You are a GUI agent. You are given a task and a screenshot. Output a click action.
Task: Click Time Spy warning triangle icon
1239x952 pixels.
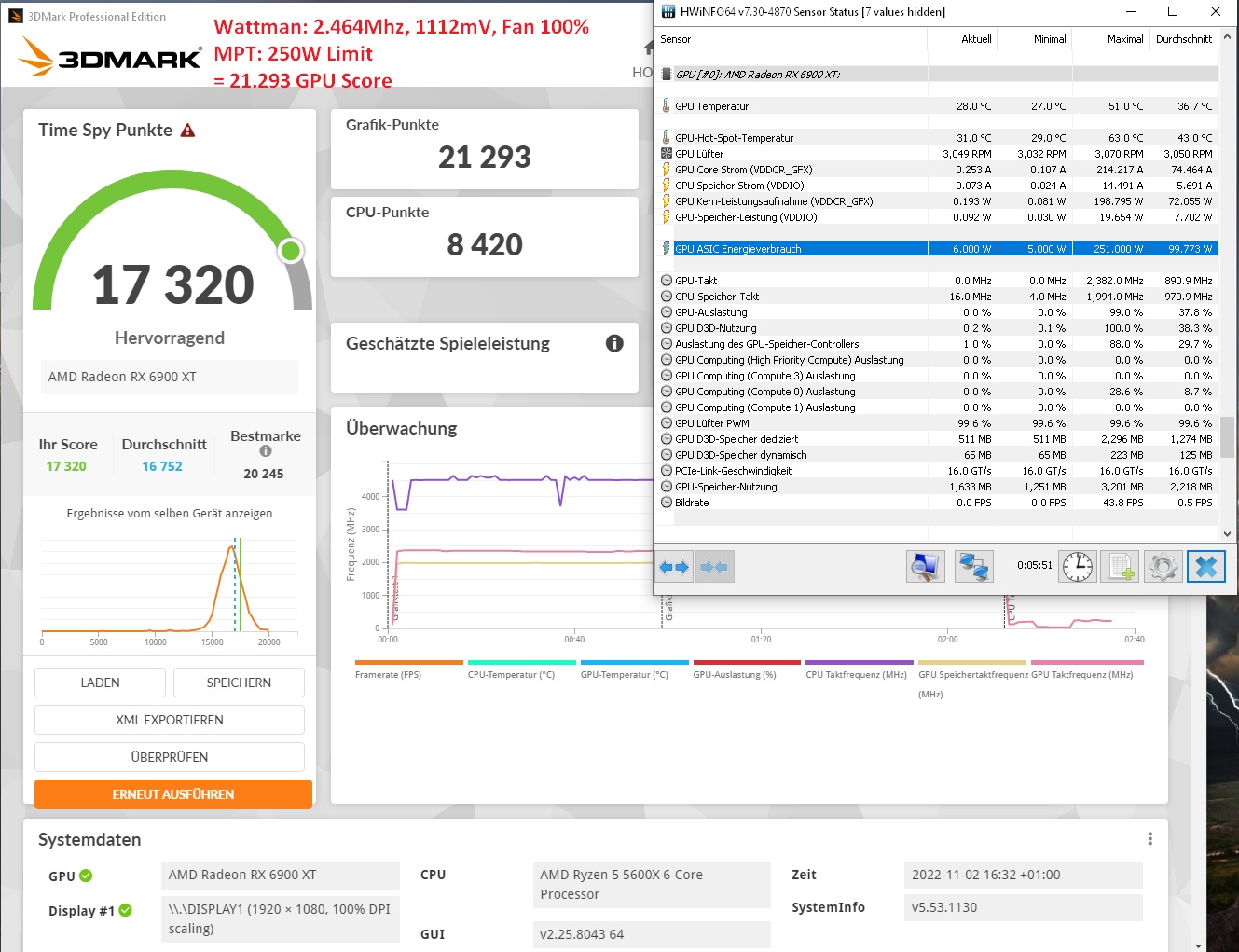[x=187, y=131]
